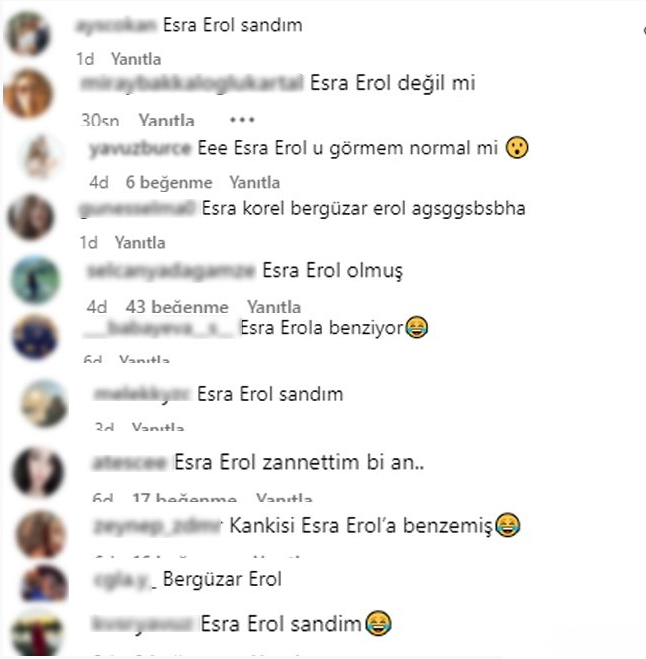This screenshot has width=646, height=659.
Task: Reply to the topmost 1d comment
Action: [136, 59]
